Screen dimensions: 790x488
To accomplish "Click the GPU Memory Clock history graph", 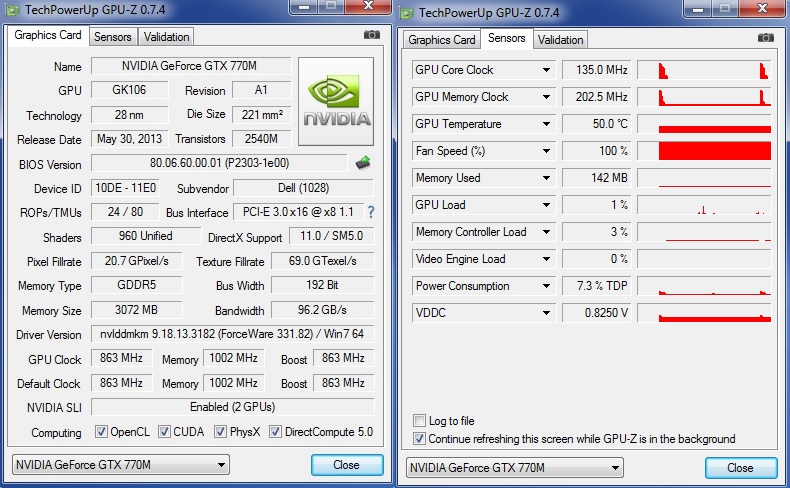I will tap(704, 97).
